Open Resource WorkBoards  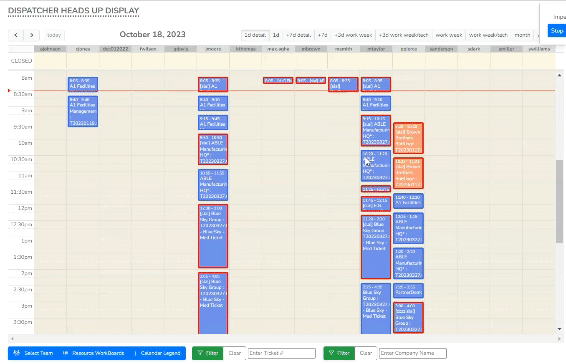tap(93, 353)
